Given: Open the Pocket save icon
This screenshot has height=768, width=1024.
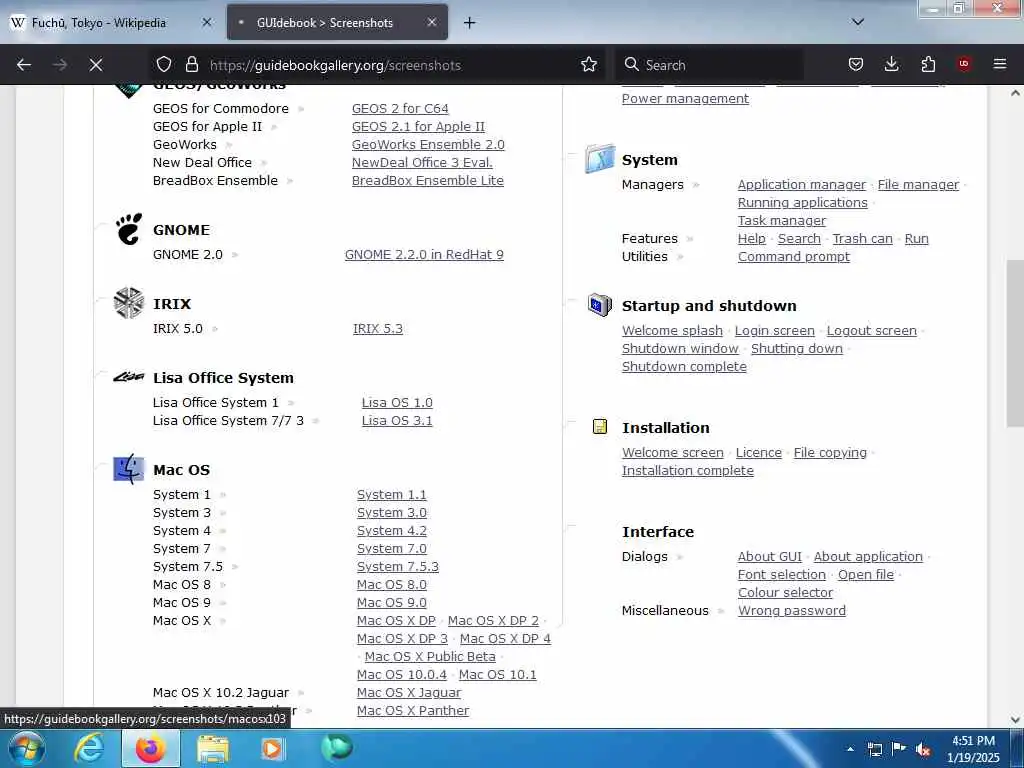Looking at the screenshot, I should pos(856,64).
